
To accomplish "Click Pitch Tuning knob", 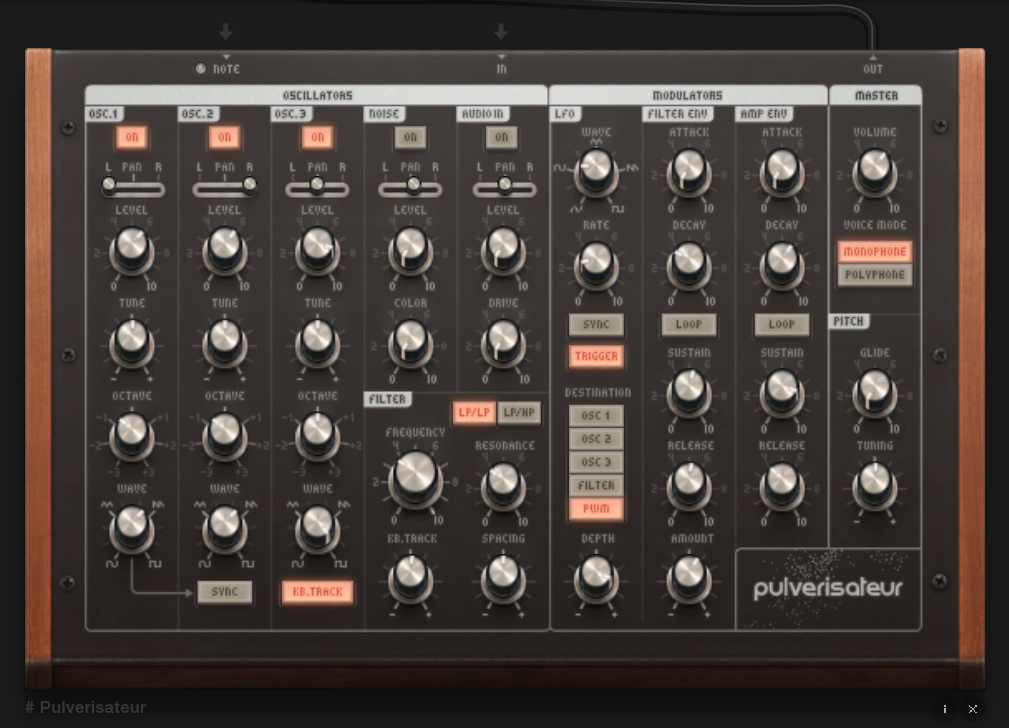I will (875, 486).
